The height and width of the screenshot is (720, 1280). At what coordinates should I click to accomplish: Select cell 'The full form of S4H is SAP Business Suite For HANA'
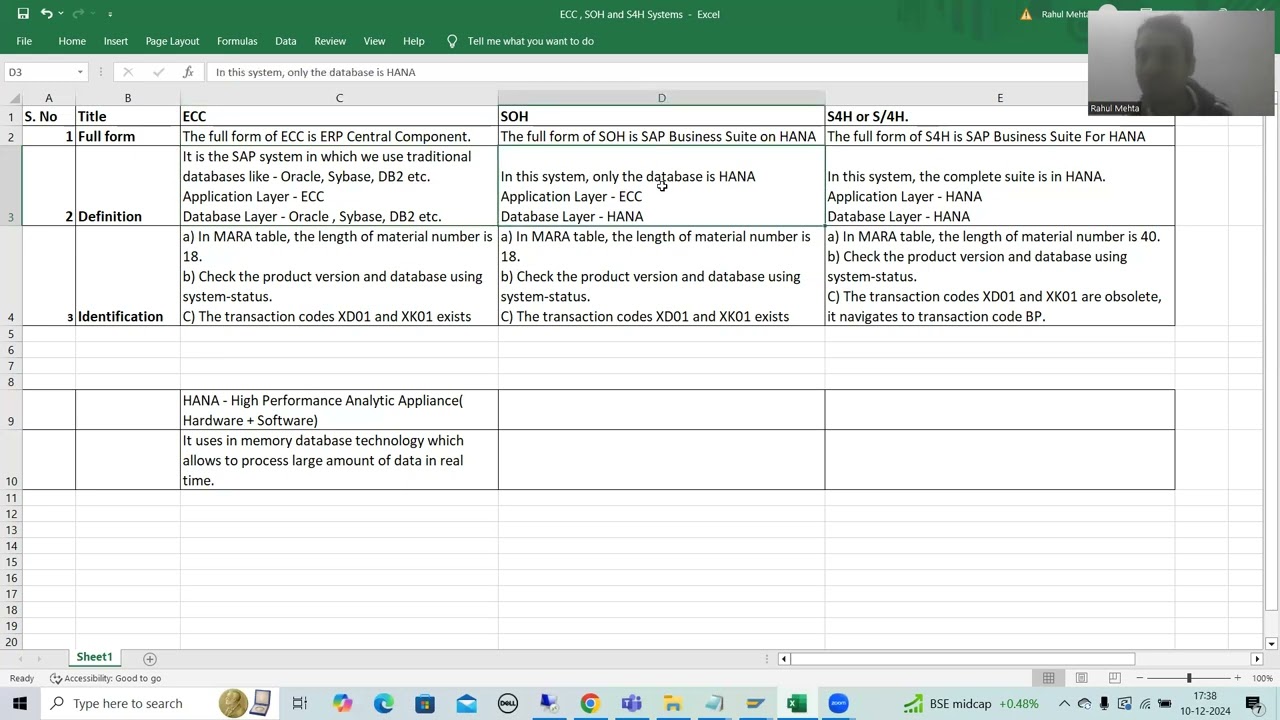[x=1000, y=136]
